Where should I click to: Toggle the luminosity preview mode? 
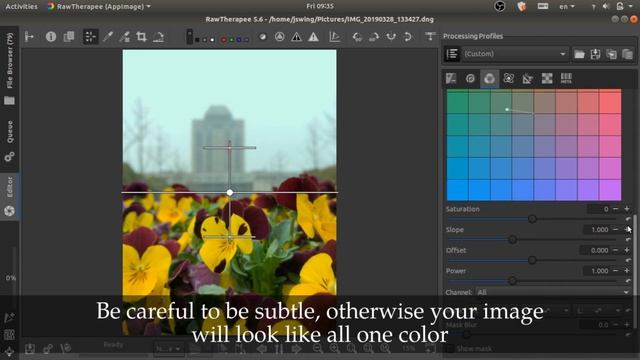tap(247, 40)
